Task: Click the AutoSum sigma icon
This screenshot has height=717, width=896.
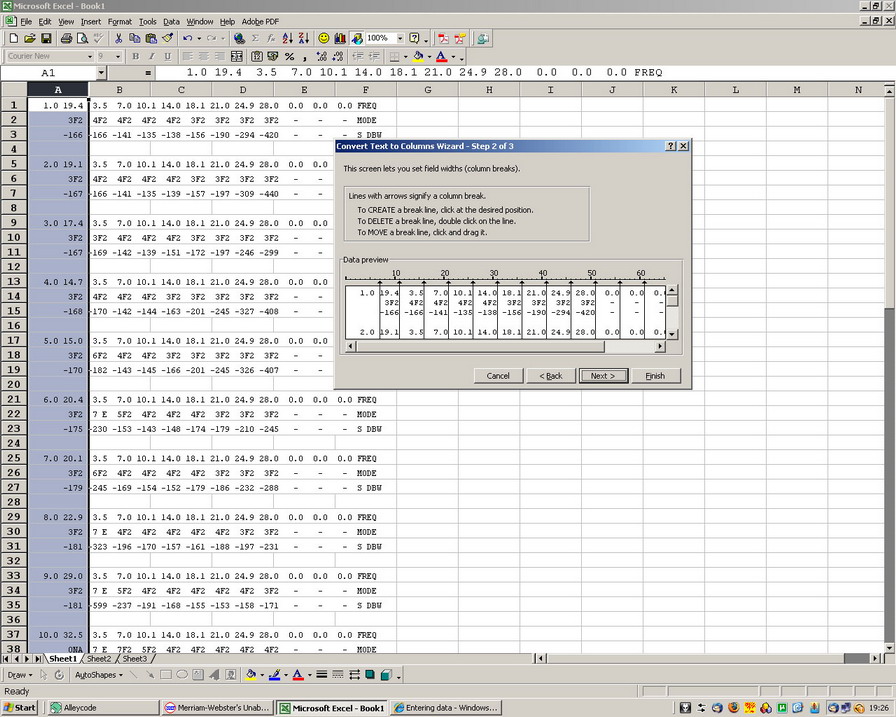Action: point(255,38)
